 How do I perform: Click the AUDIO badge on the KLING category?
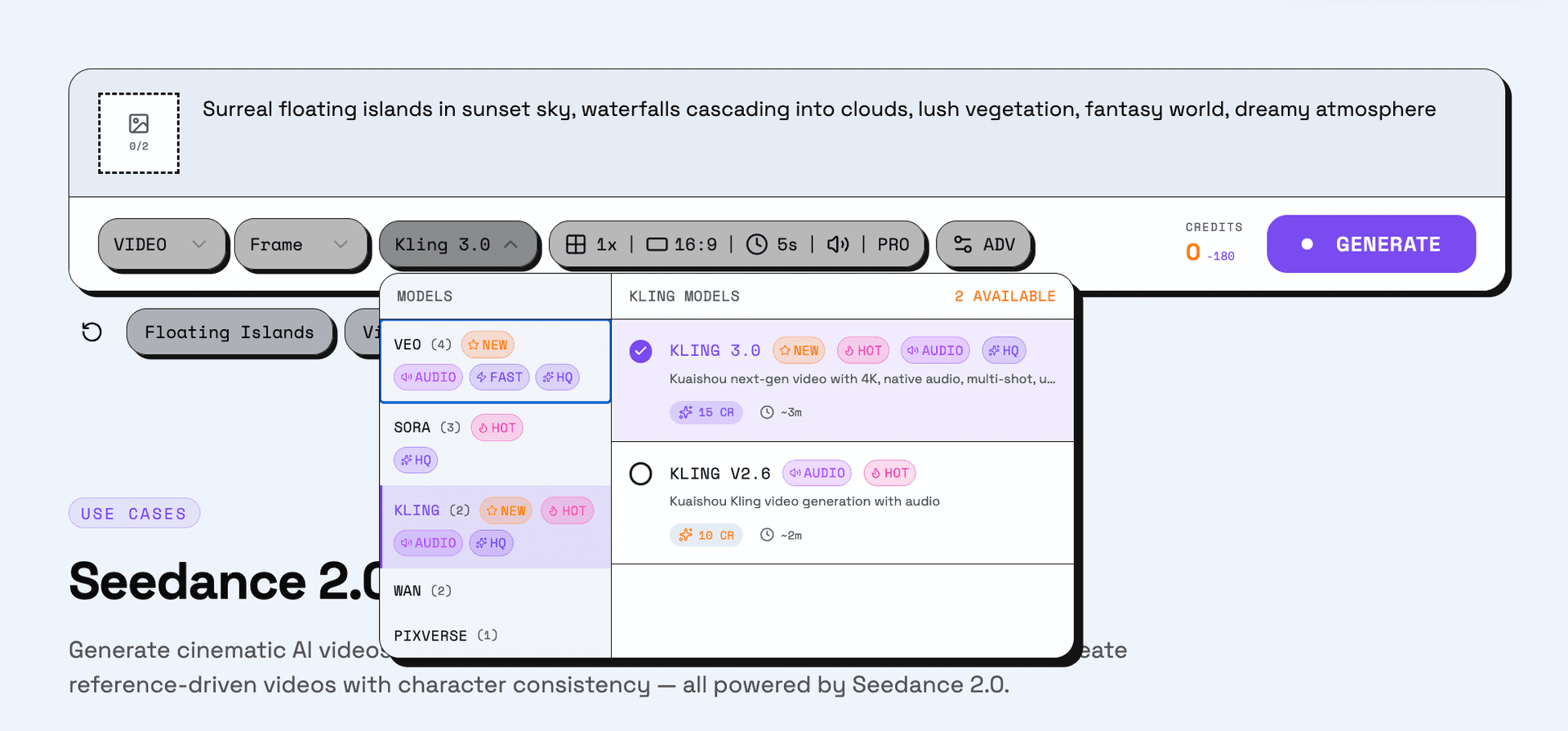click(427, 542)
